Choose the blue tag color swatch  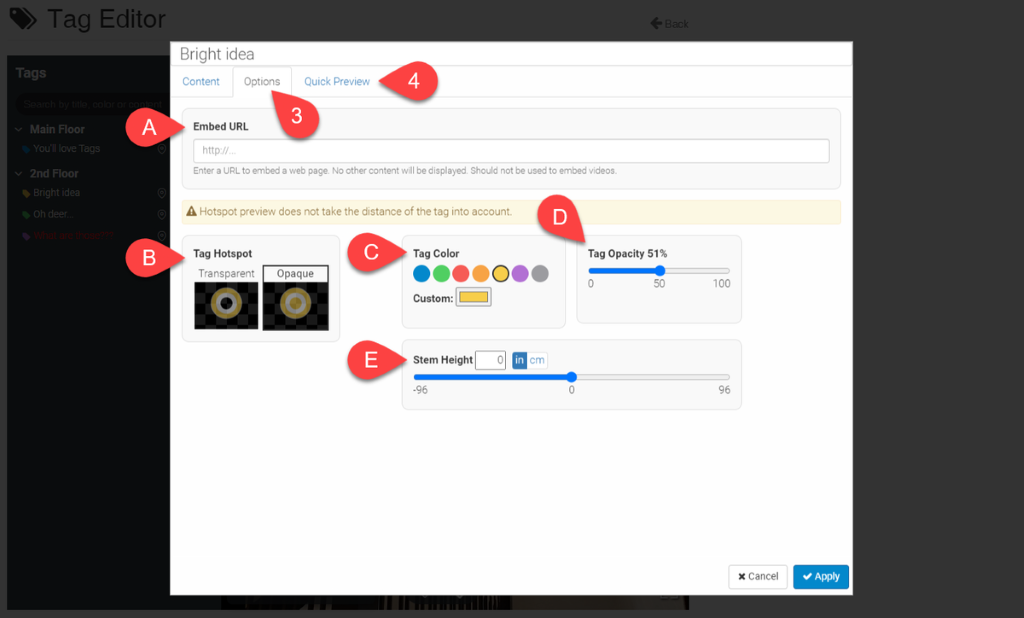422,274
